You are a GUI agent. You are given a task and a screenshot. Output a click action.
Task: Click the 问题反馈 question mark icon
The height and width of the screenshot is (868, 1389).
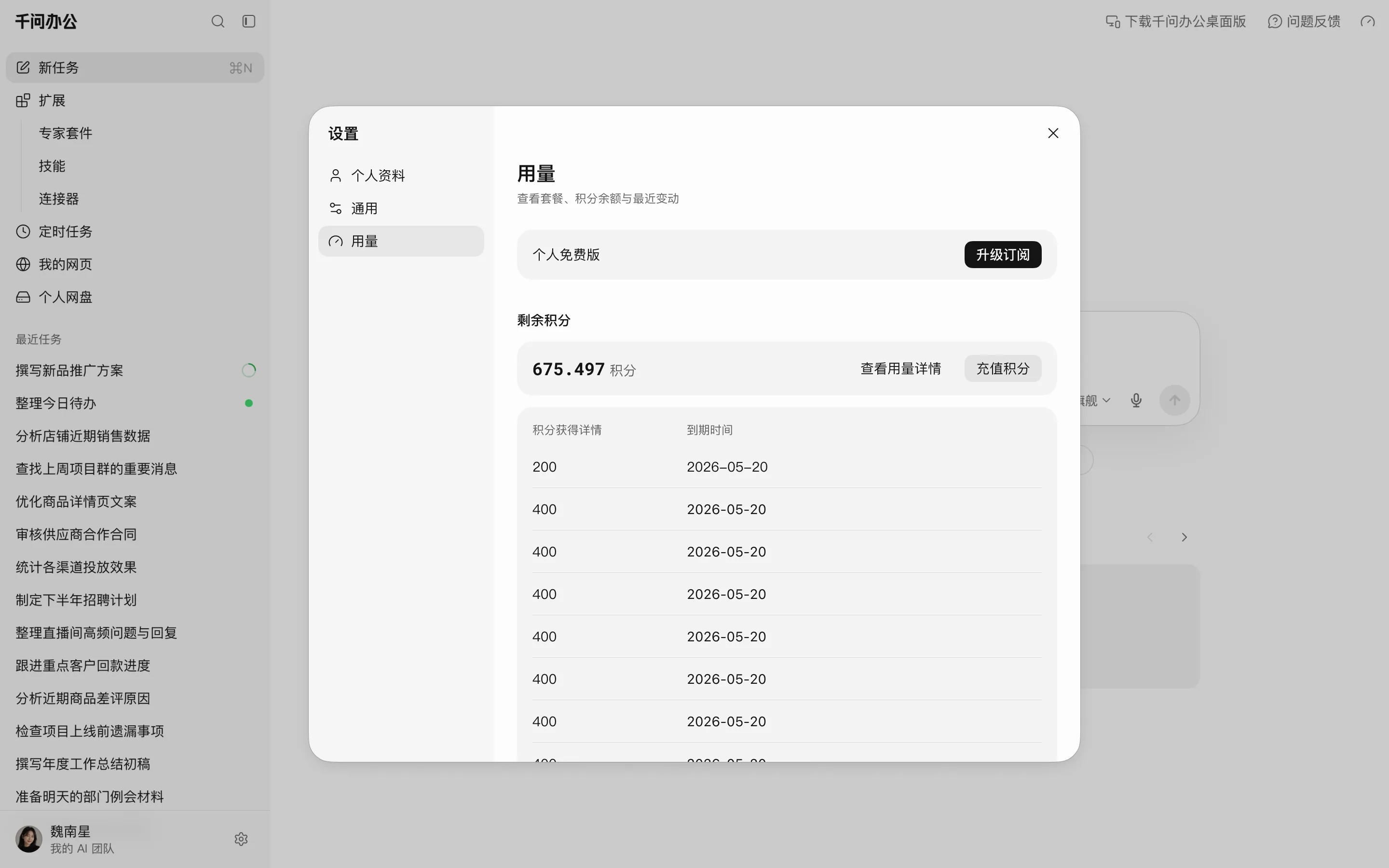click(1274, 21)
